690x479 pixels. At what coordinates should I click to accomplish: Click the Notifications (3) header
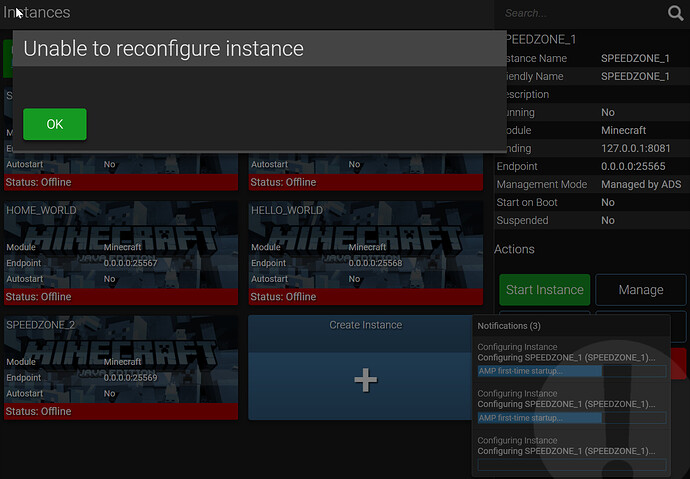509,325
